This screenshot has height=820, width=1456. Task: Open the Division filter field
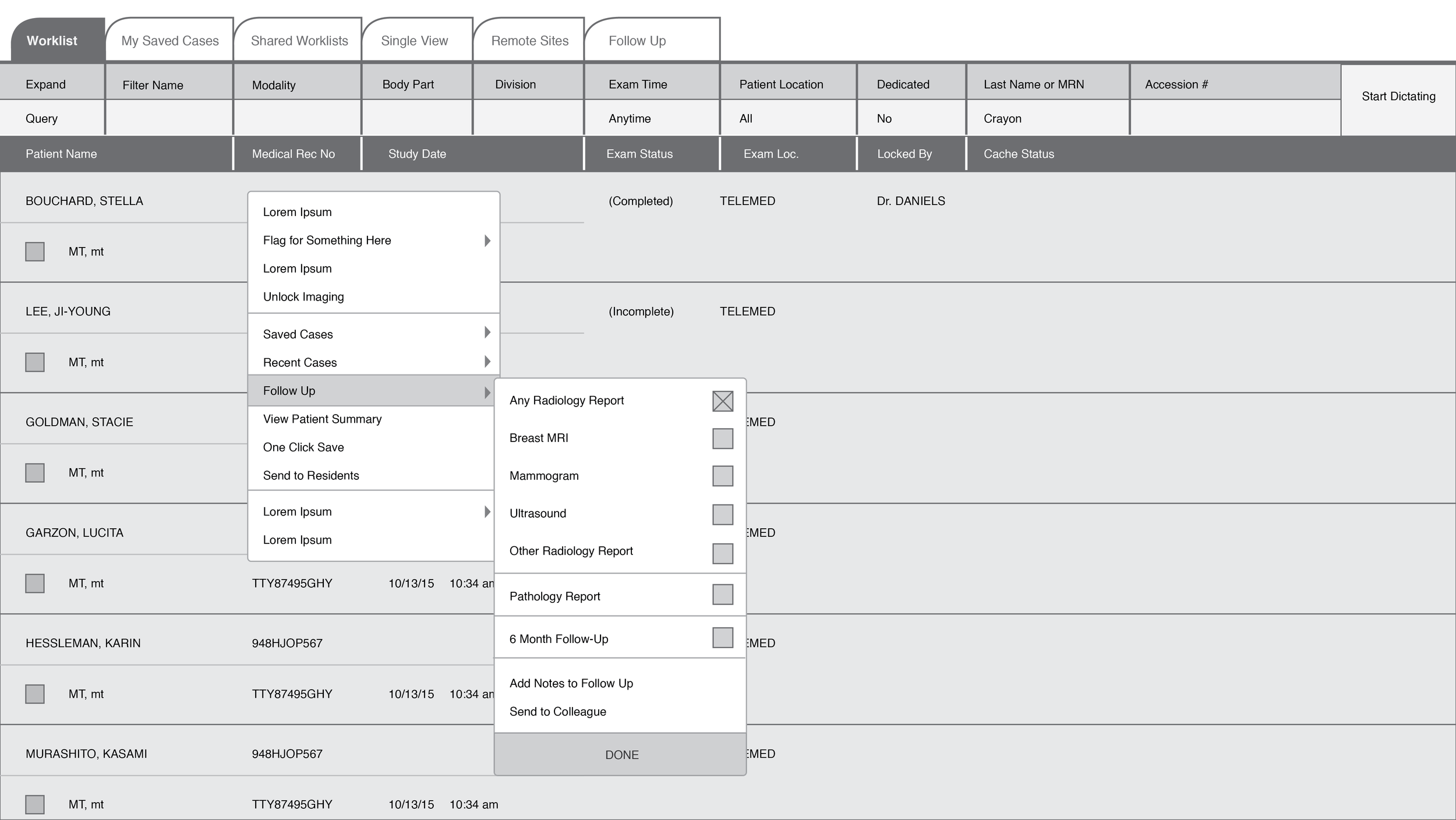(528, 118)
